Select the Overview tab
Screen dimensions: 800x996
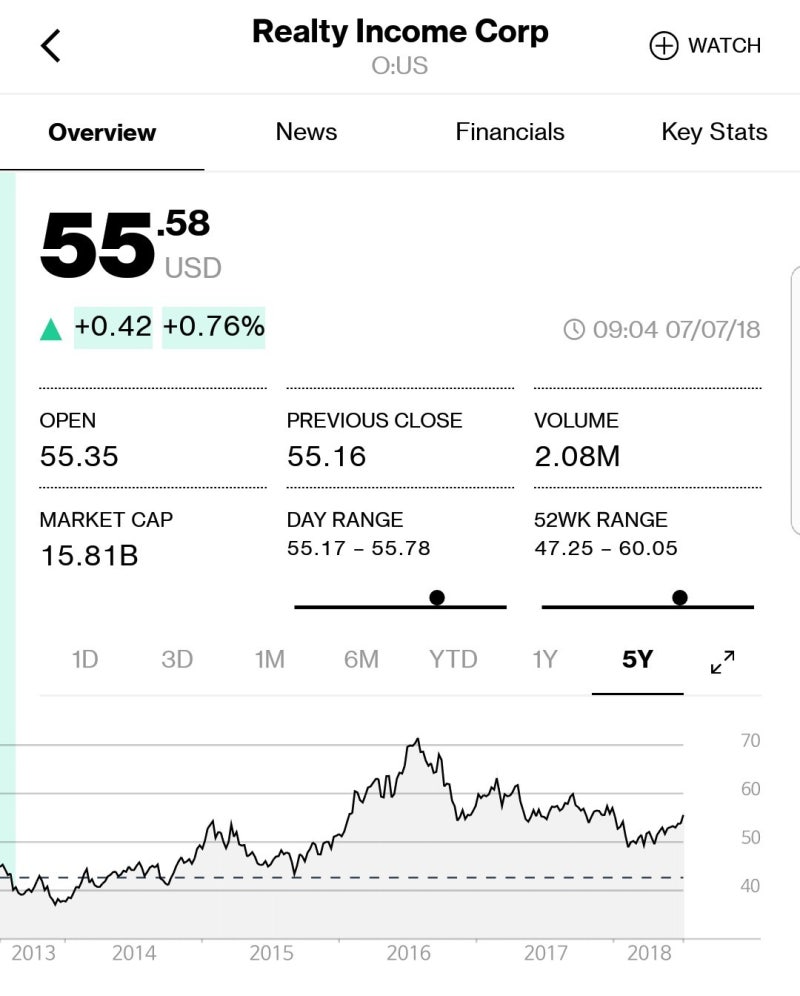[x=102, y=132]
